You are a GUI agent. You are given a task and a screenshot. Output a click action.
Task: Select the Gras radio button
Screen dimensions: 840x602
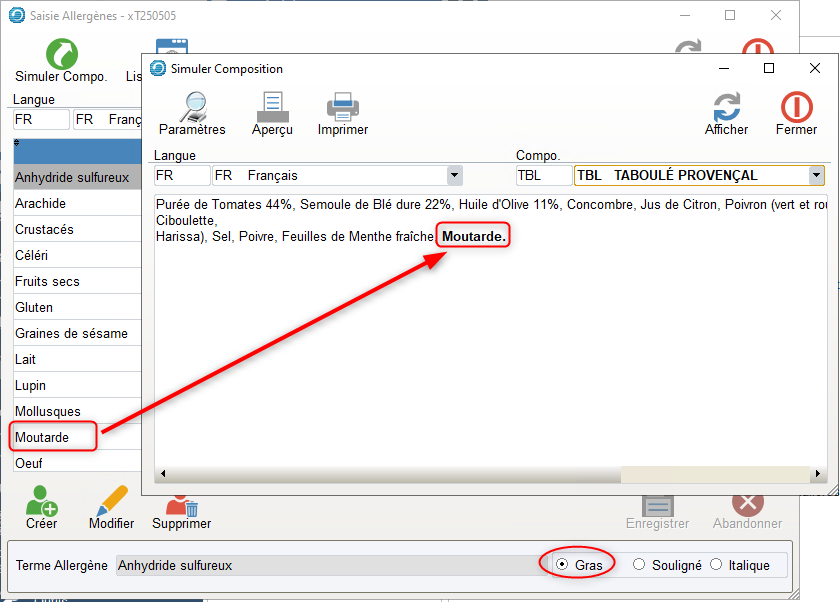(562, 565)
